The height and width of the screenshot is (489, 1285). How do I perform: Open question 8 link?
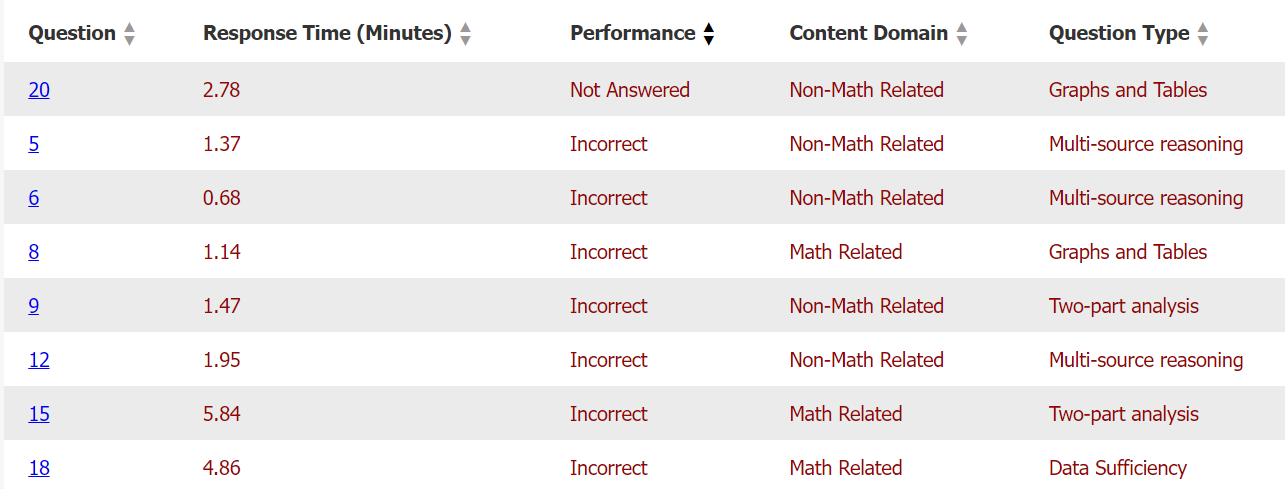point(34,252)
